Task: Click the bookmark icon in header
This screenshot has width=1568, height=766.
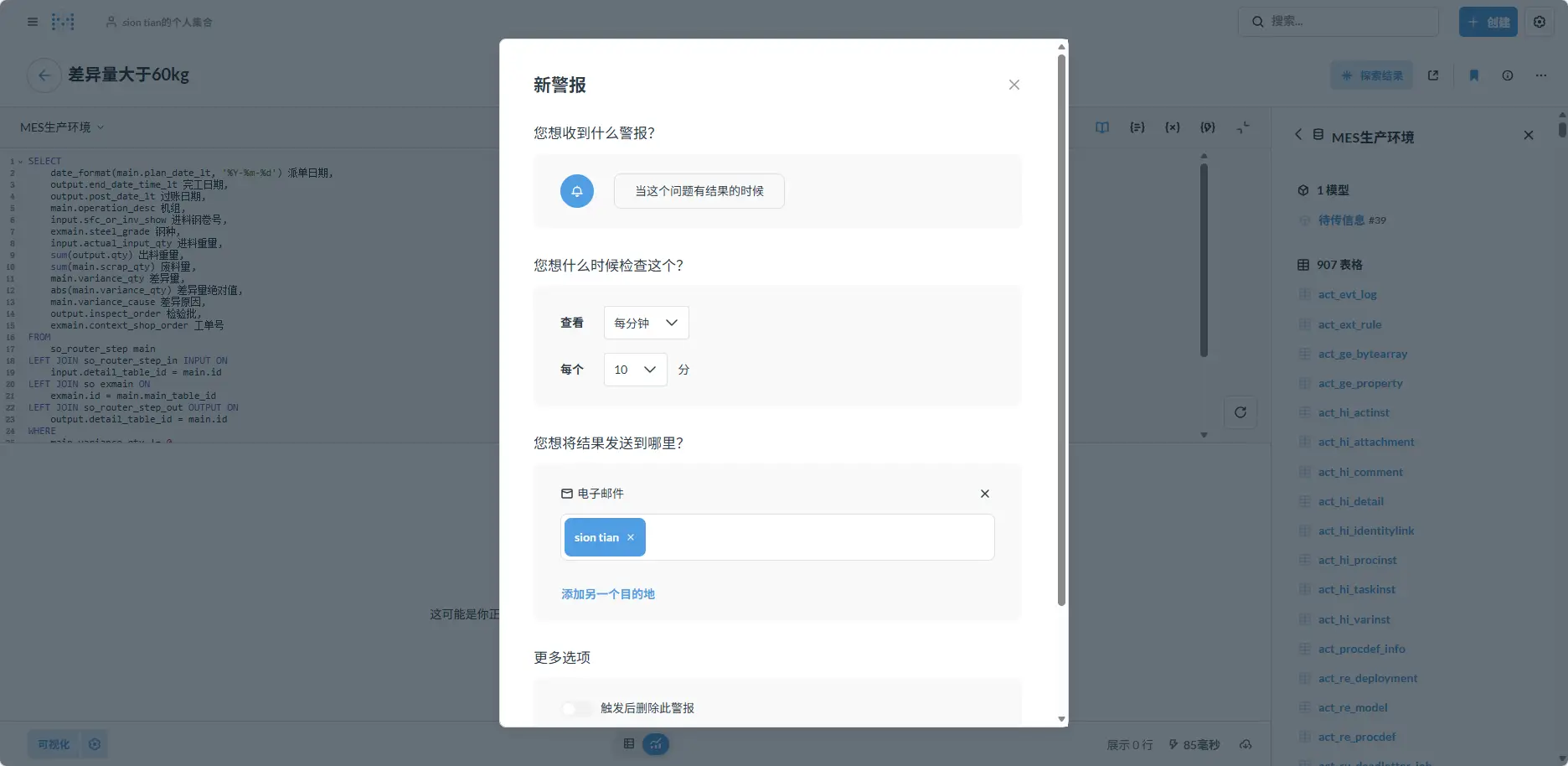Action: tap(1473, 75)
